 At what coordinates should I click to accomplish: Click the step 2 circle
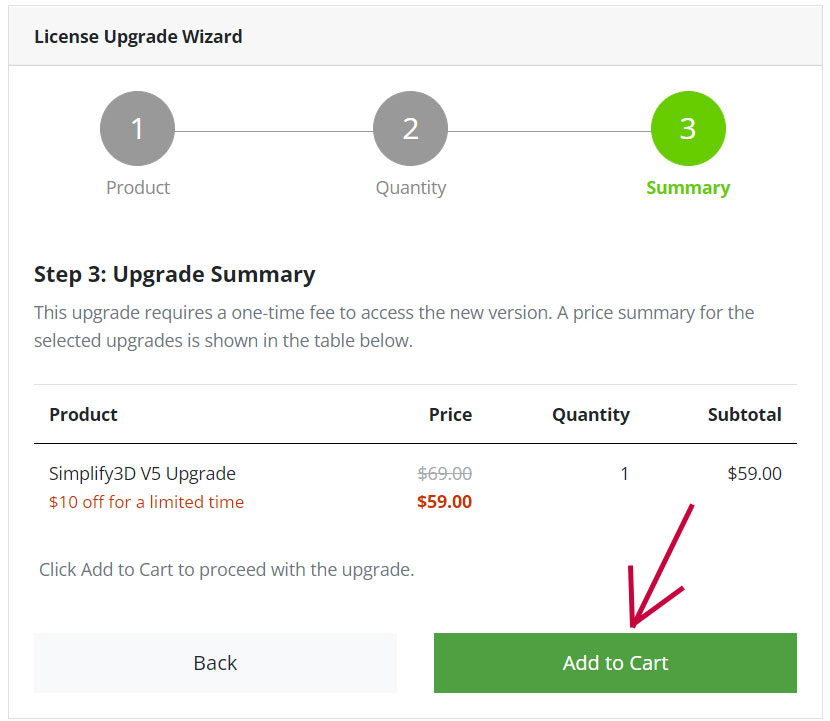(x=410, y=129)
